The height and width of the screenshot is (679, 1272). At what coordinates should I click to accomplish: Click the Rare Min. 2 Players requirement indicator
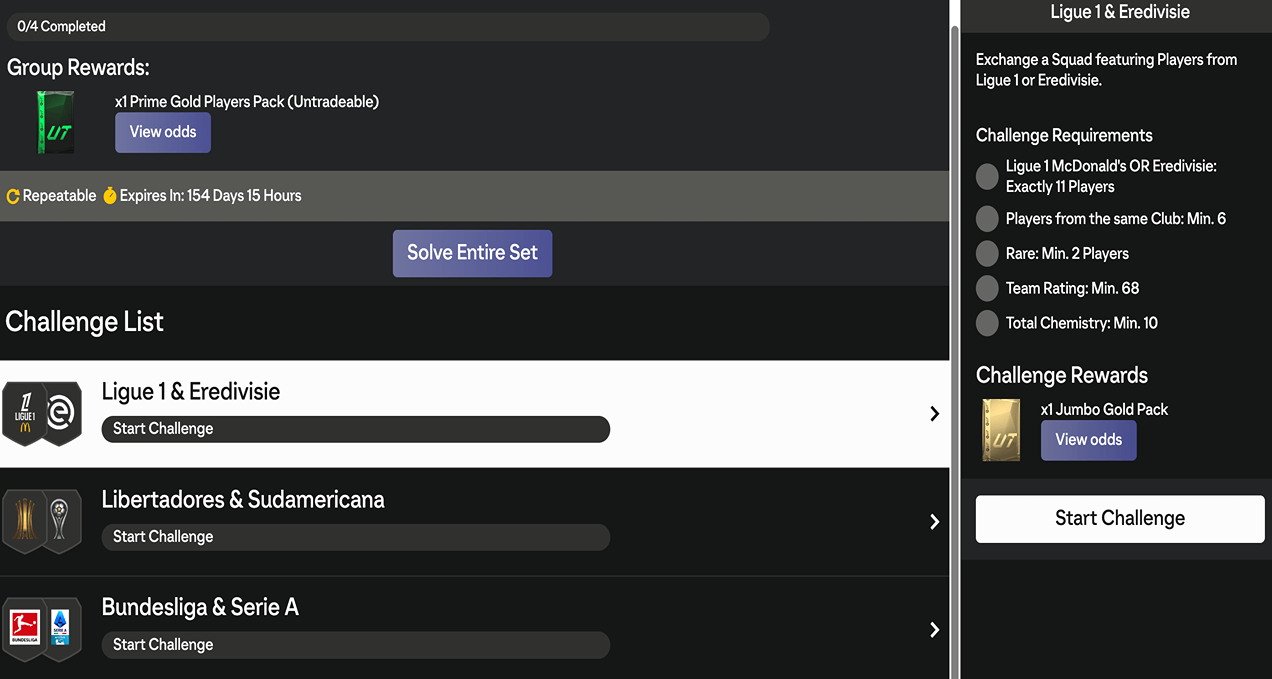987,254
